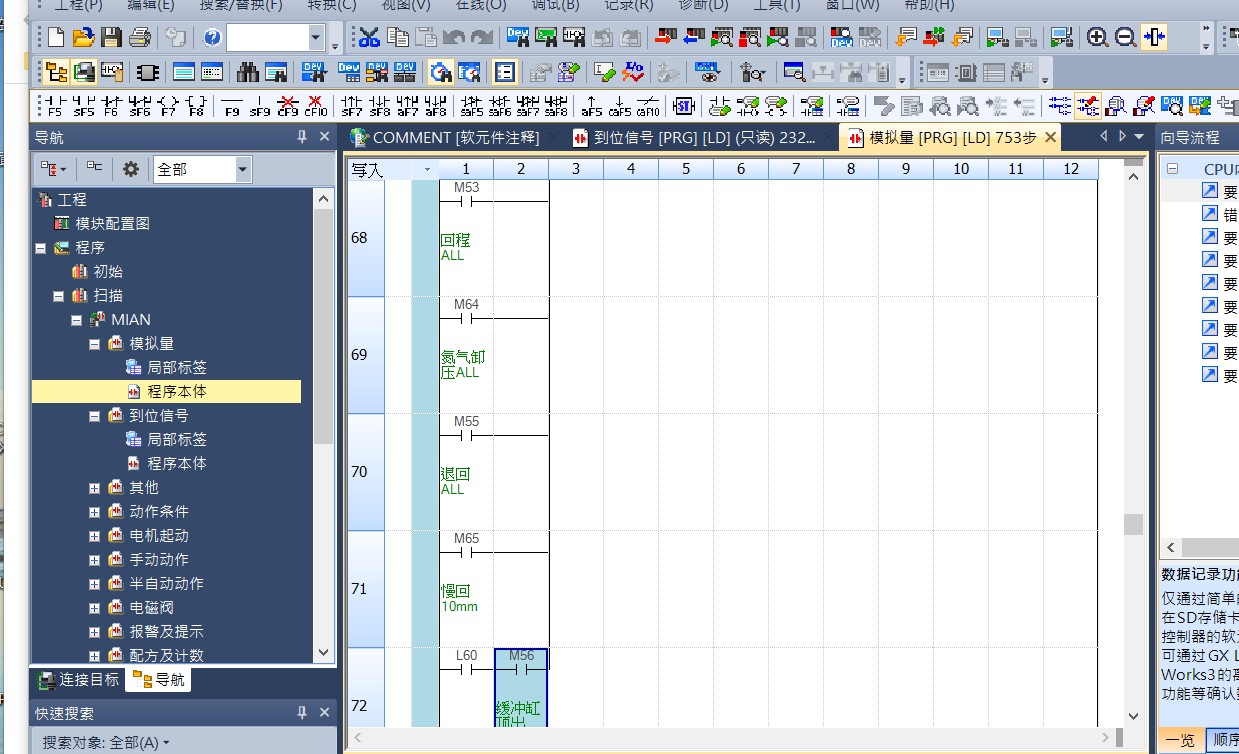Collapse the 模拟量 tree node
Image resolution: width=1239 pixels, height=754 pixels.
click(94, 344)
